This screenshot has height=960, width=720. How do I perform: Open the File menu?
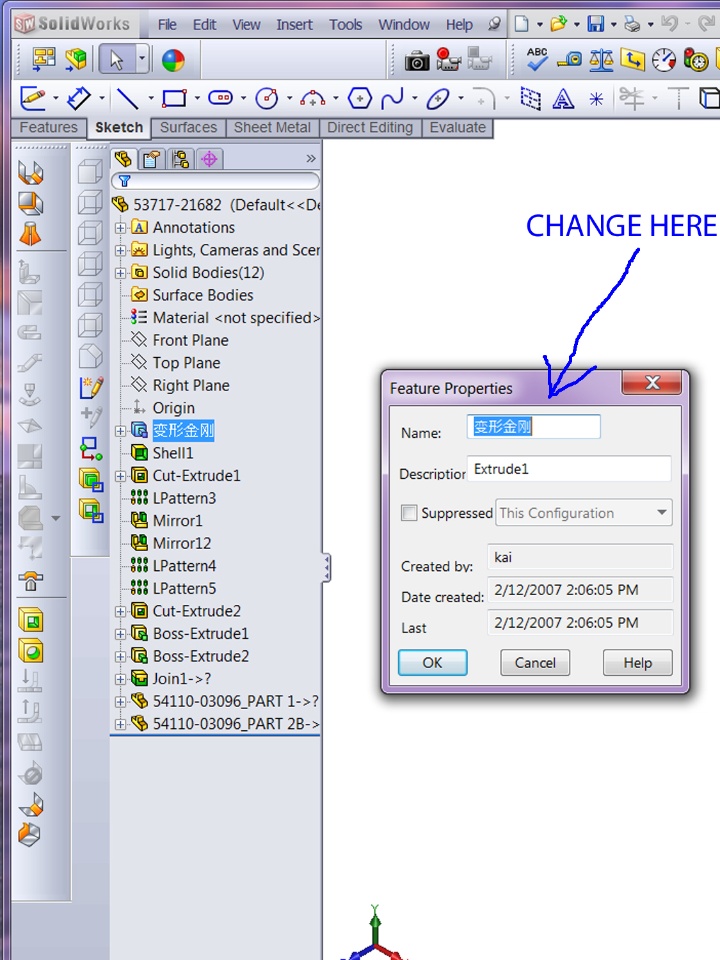pos(167,24)
